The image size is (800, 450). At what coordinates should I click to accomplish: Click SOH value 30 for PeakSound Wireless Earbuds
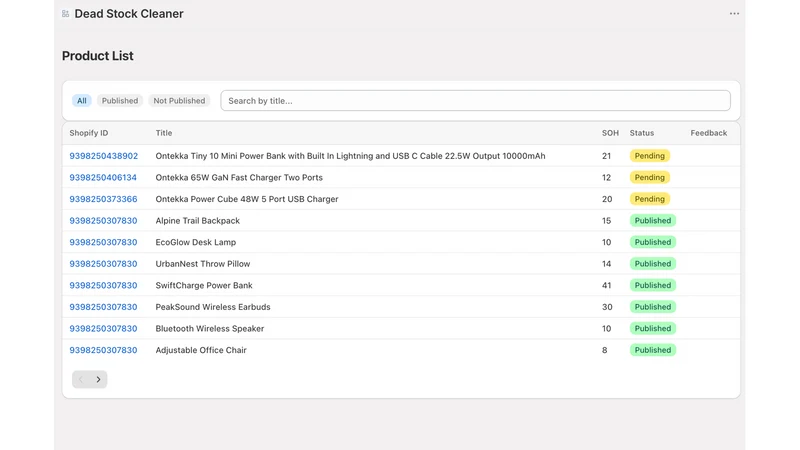(607, 307)
